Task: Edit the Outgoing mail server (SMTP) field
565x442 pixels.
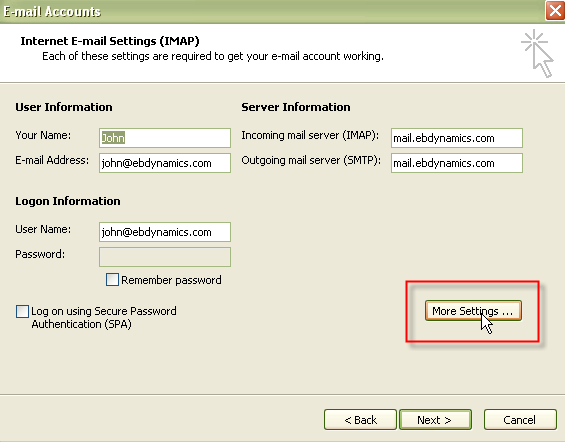Action: pyautogui.click(x=457, y=163)
